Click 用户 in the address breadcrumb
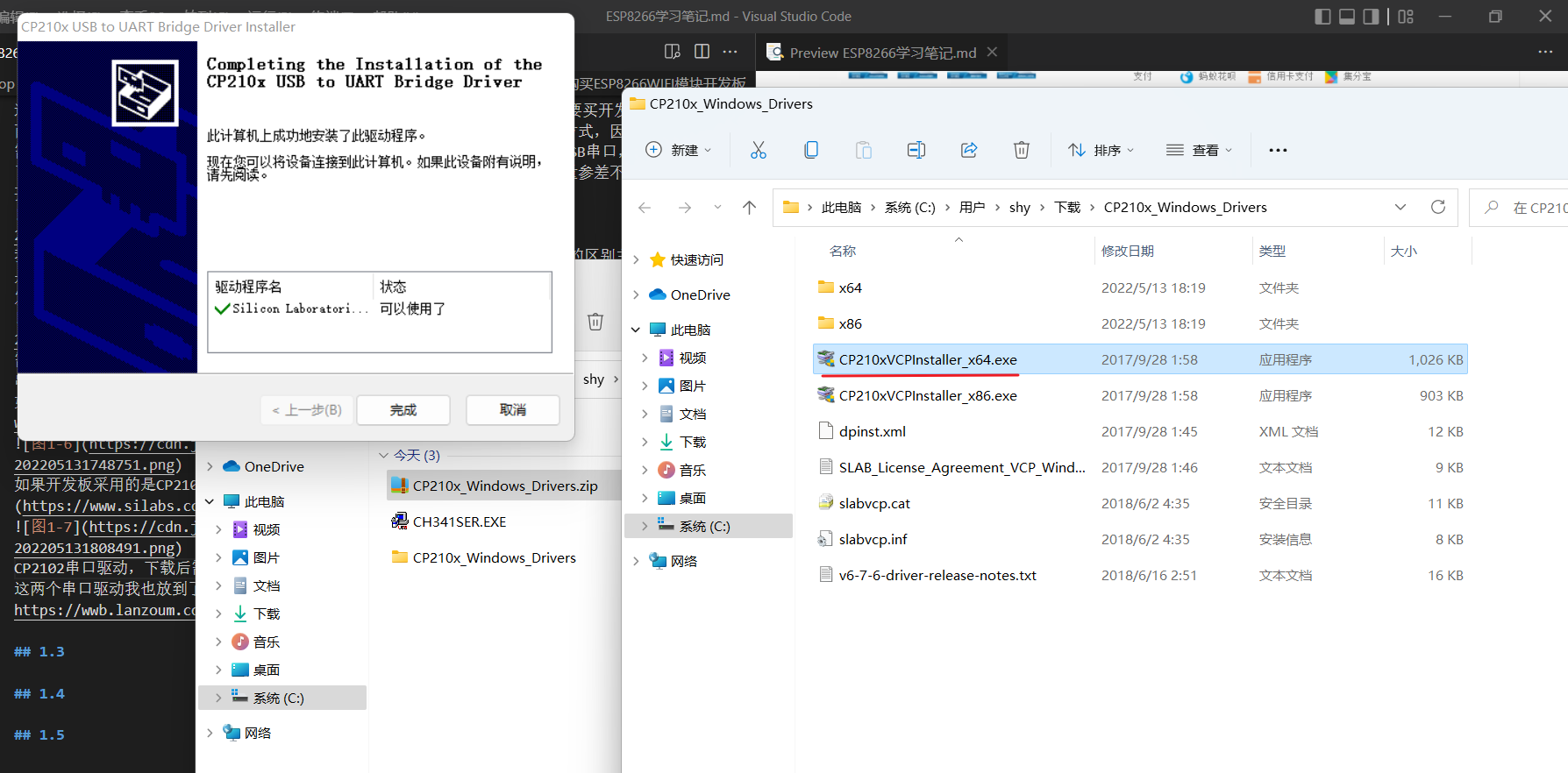This screenshot has height=773, width=1568. click(972, 208)
